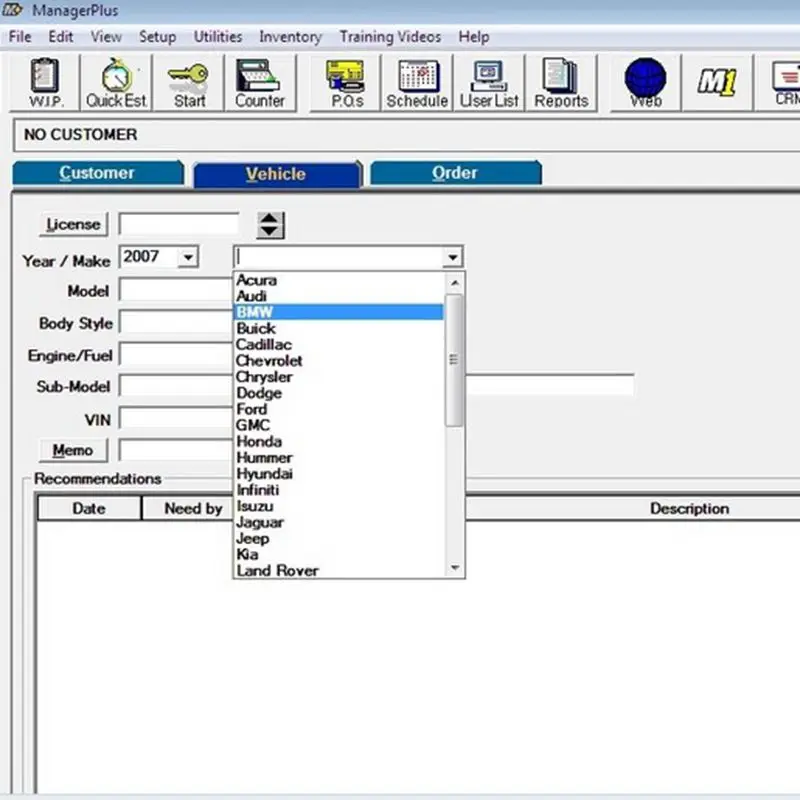Open the Reports documents icon
800x800 pixels.
(x=561, y=83)
